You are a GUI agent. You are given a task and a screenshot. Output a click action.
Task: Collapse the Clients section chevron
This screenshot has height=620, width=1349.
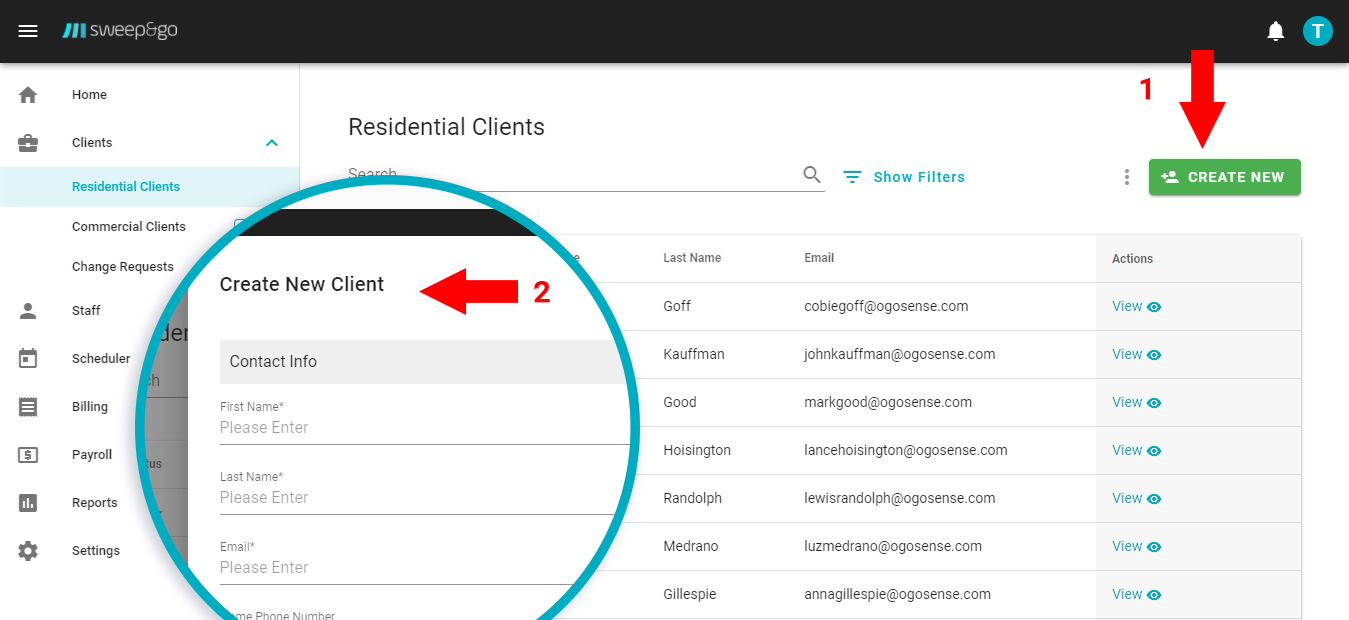tap(271, 142)
